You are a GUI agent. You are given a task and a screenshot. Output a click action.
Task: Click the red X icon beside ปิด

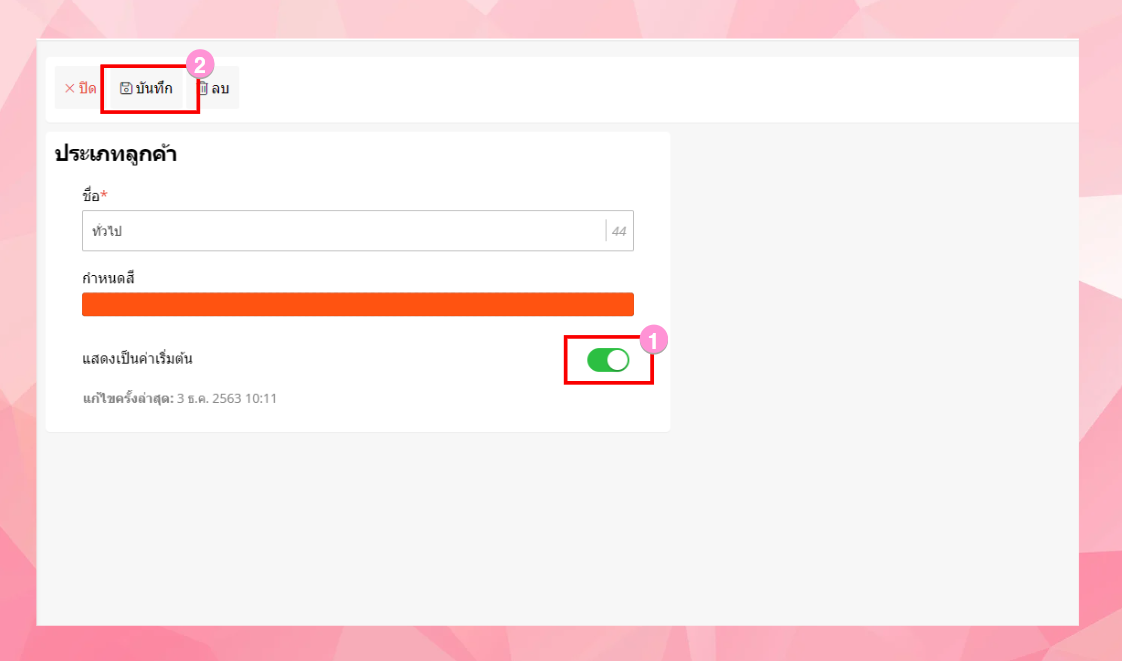click(x=69, y=88)
